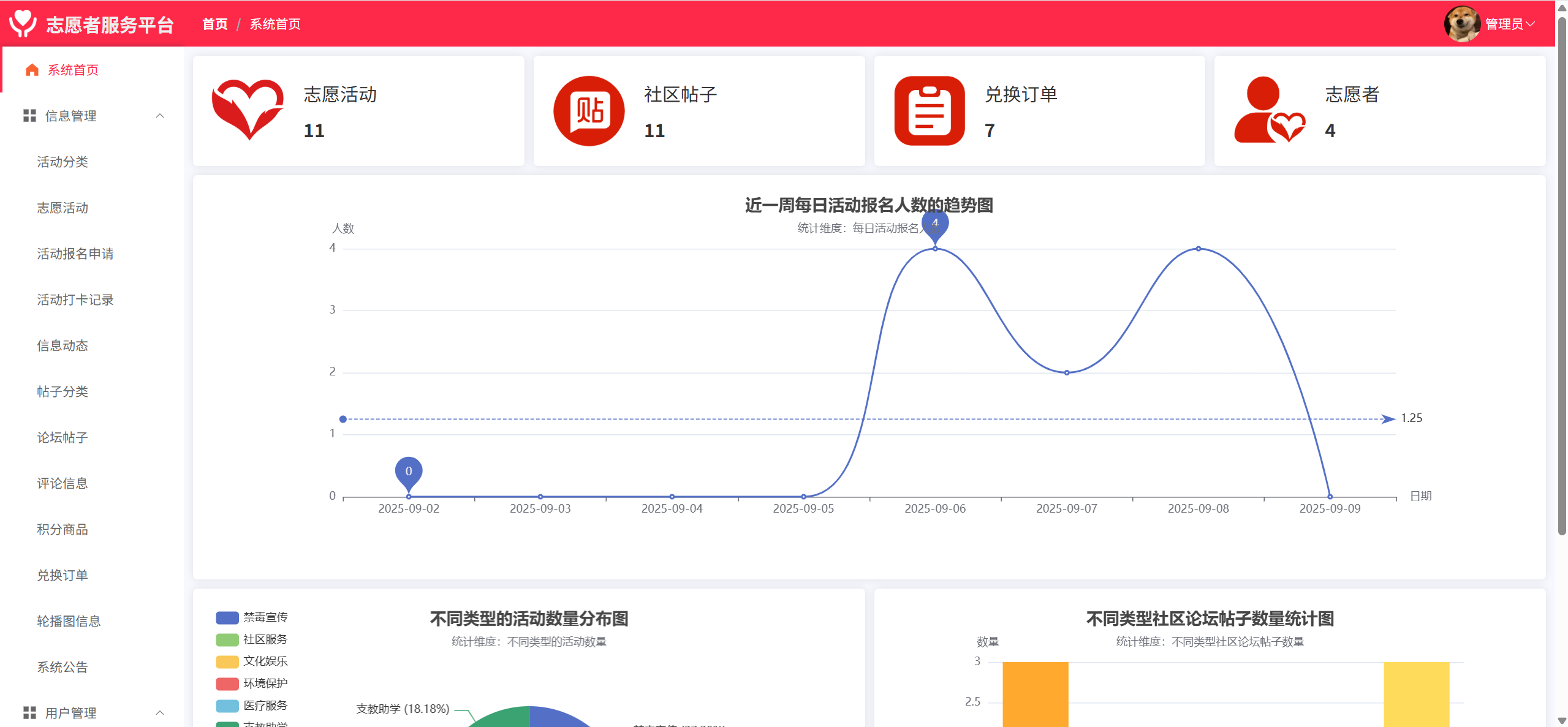The image size is (1568, 727).
Task: Click the home icon beside 系统首页
Action: coord(32,70)
